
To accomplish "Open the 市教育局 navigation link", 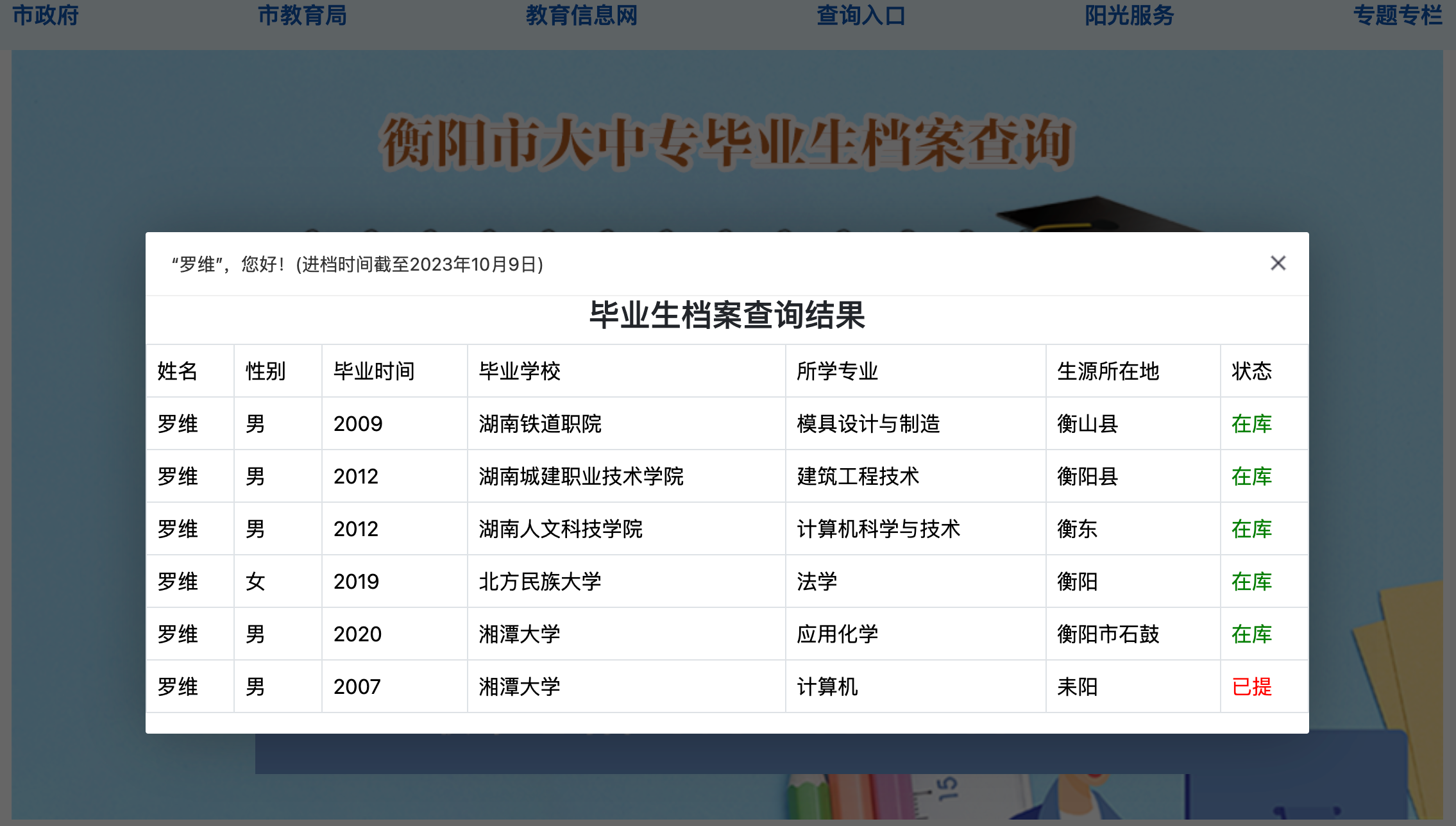I will pos(302,15).
